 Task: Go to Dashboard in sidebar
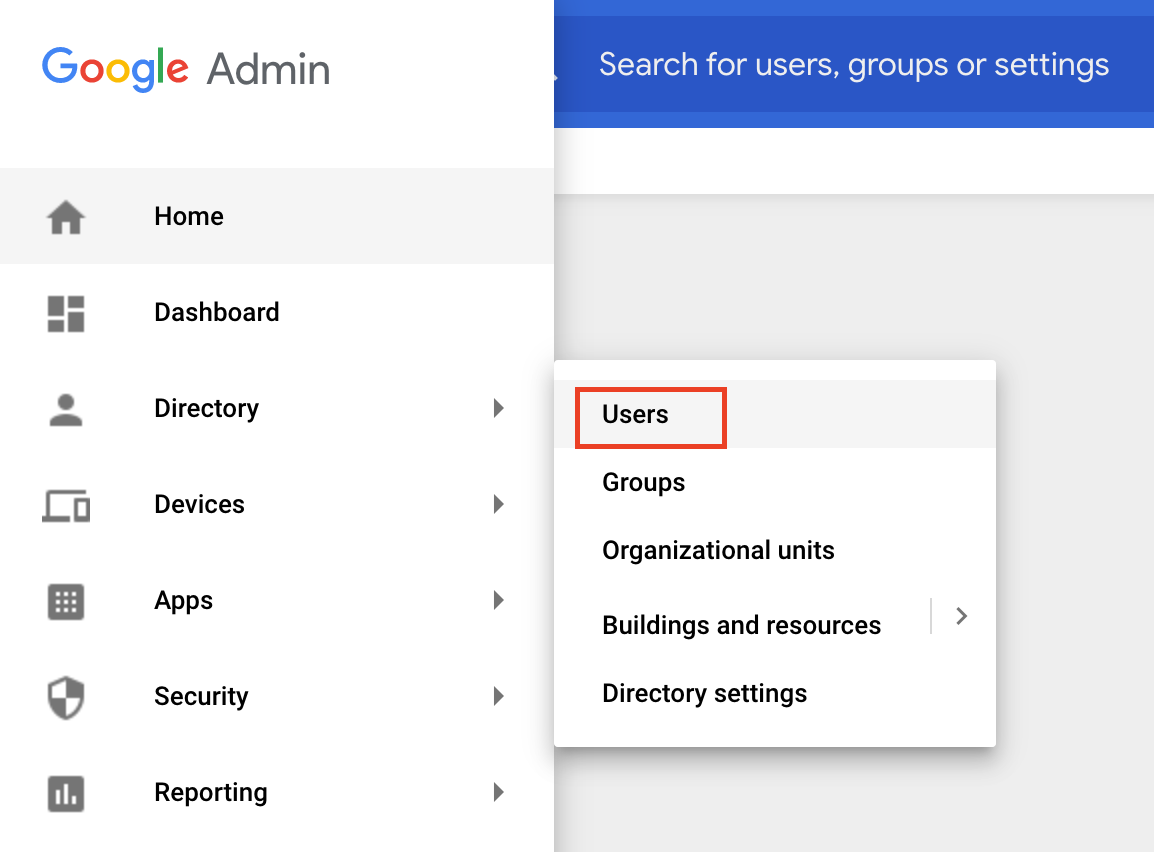point(217,313)
